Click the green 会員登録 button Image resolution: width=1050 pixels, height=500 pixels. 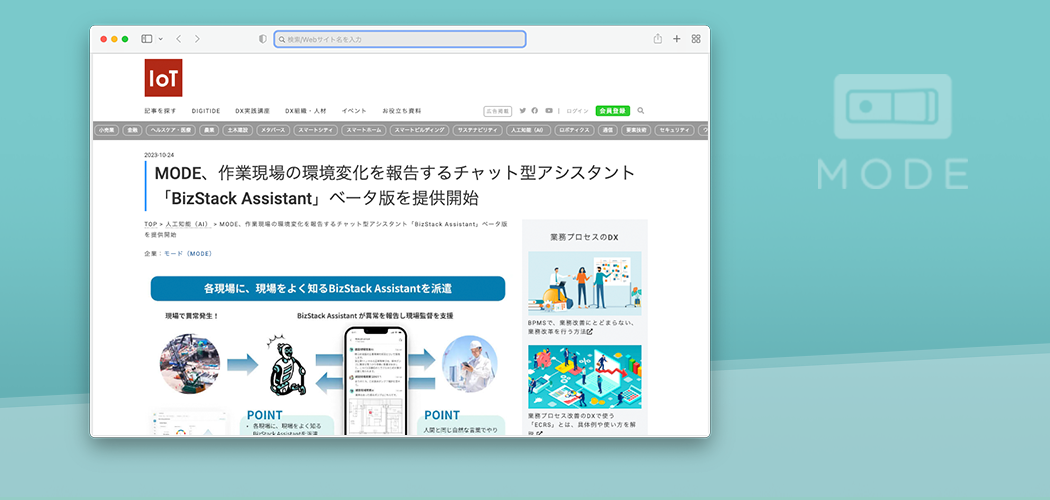pos(611,111)
